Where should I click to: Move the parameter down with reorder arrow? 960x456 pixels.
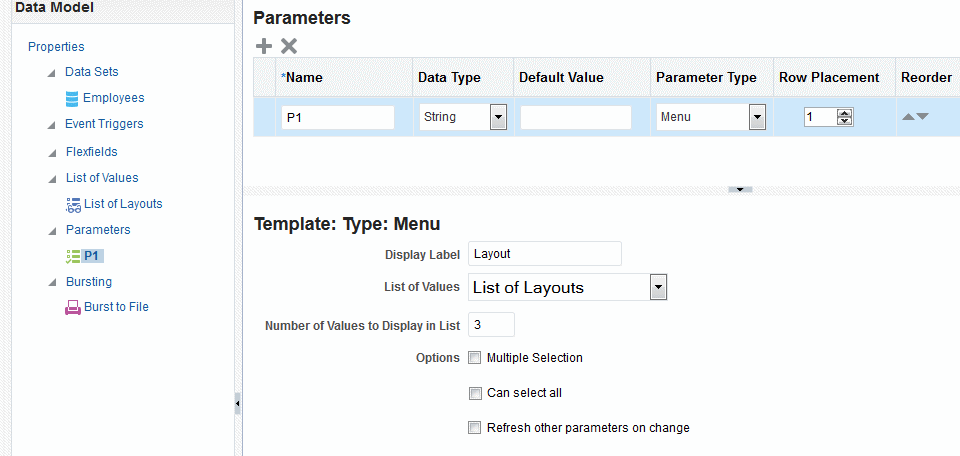click(x=922, y=117)
